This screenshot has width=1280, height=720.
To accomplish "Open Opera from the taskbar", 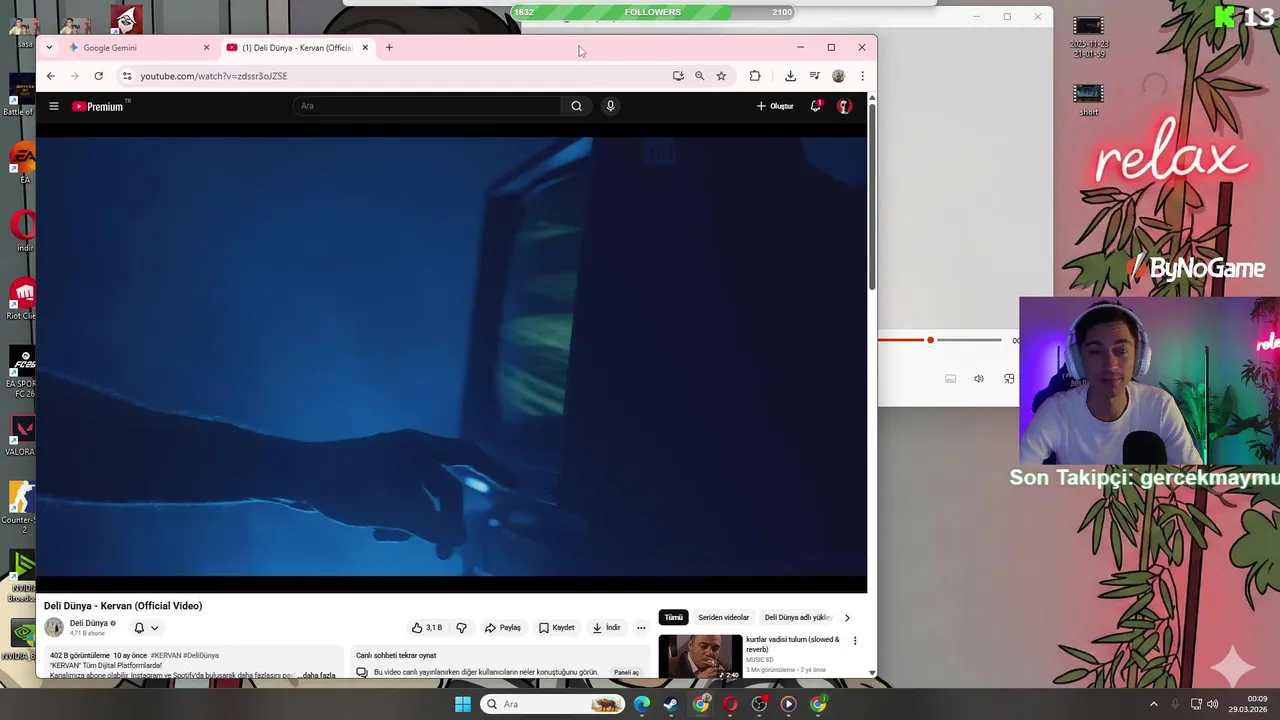I will (730, 704).
